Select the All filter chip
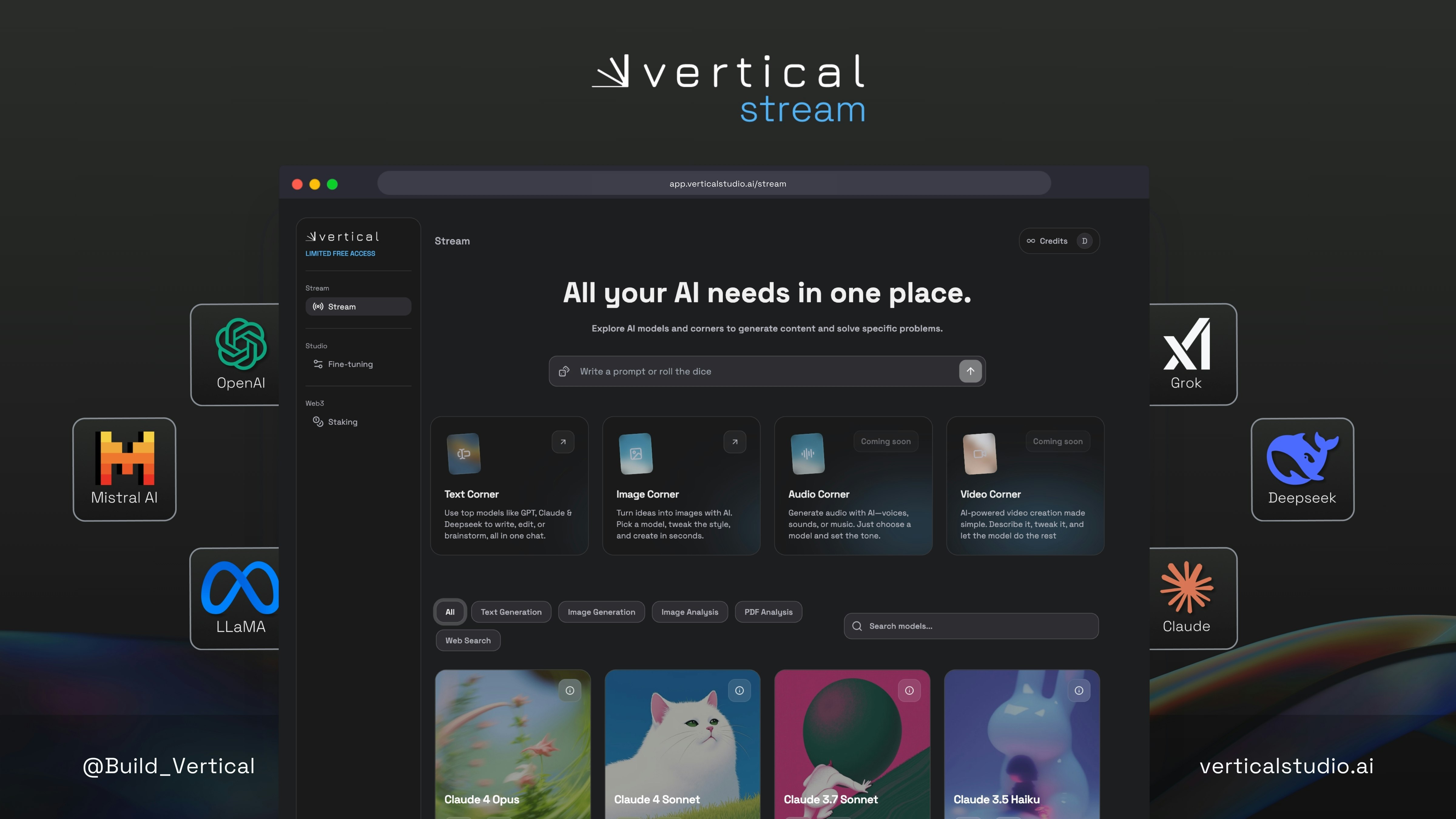The image size is (1456, 819). click(x=450, y=612)
